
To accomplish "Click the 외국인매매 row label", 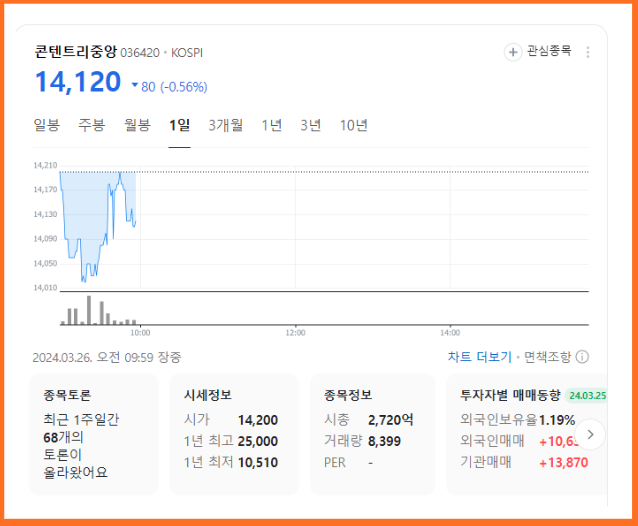I will coord(492,441).
